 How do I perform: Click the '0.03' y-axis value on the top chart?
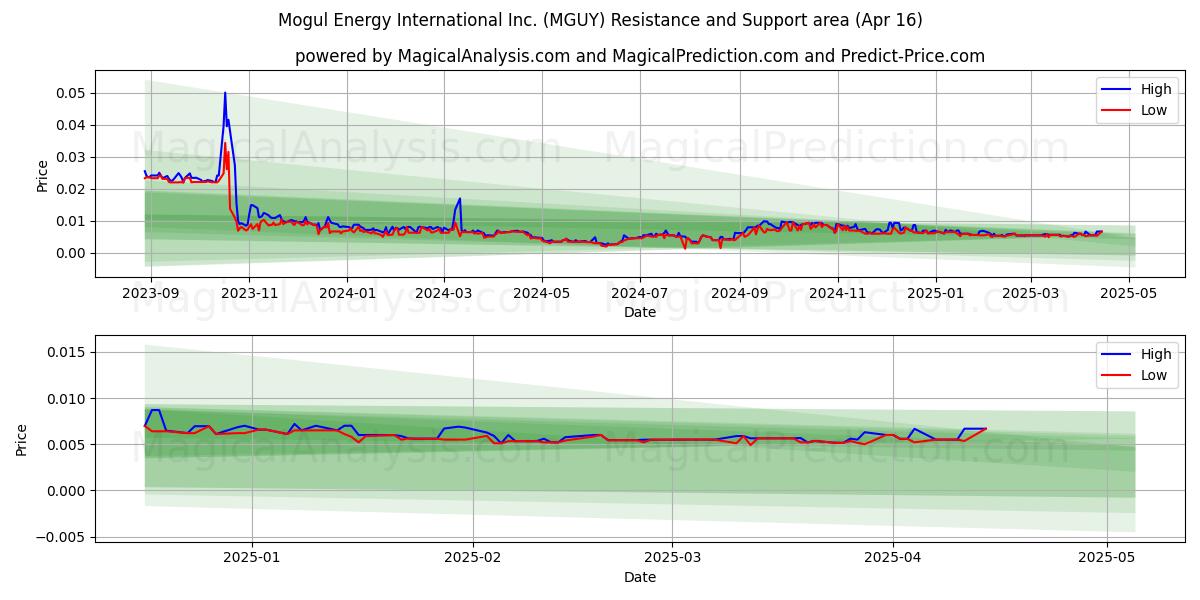pos(73,157)
